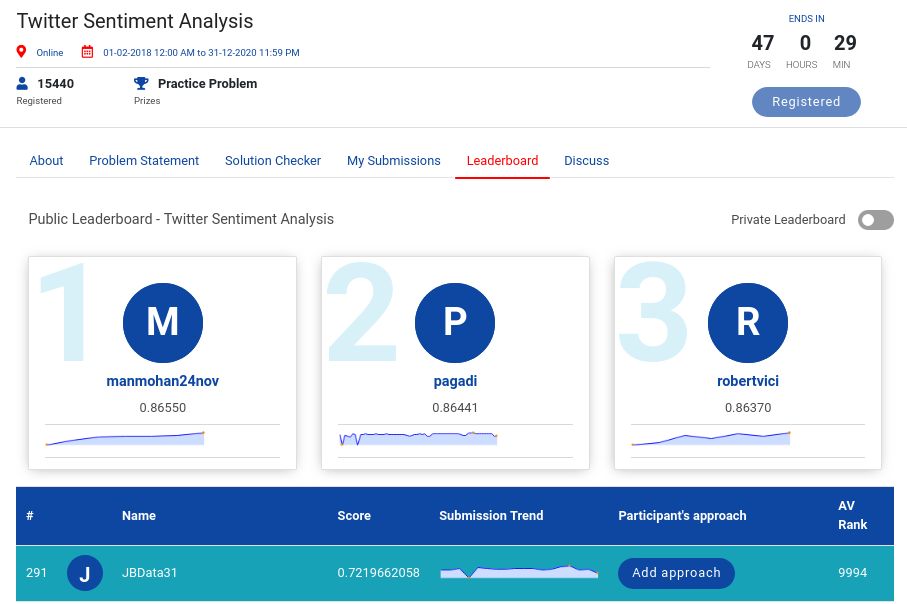
Task: Click robertvici's score trend sparkline
Action: coord(710,438)
